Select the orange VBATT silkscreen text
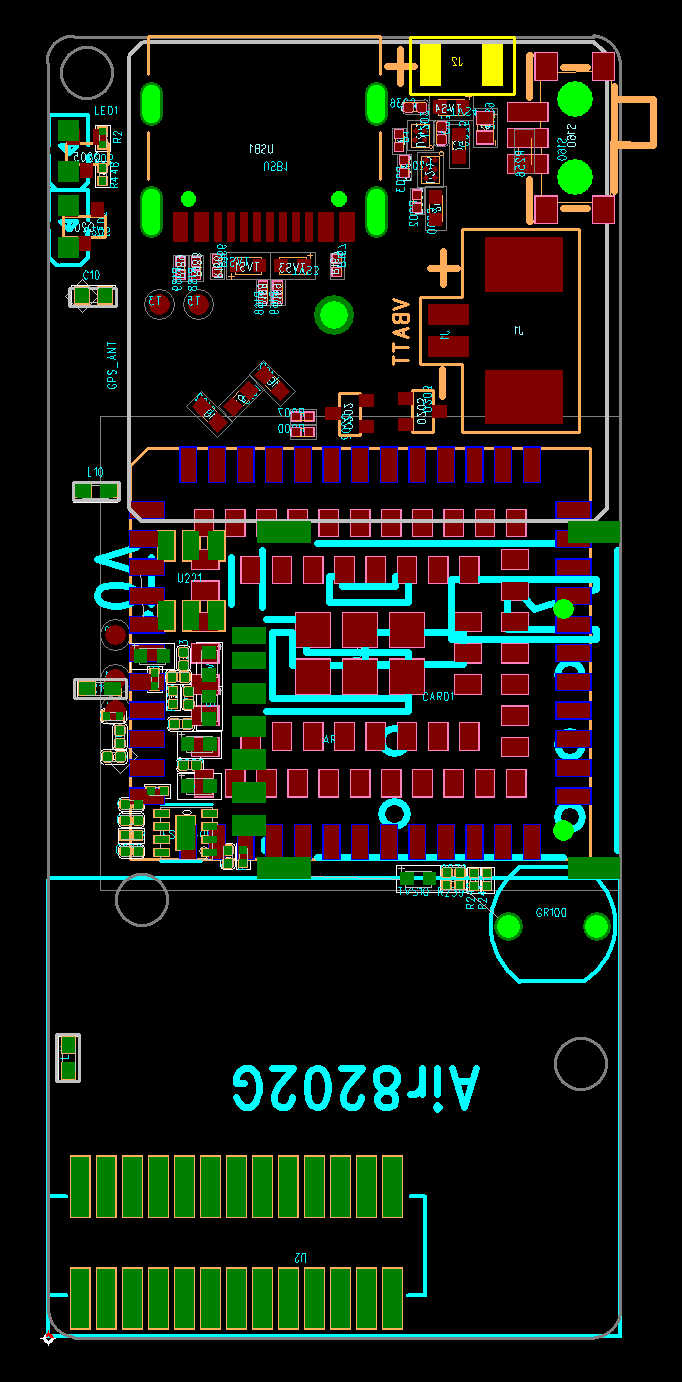The width and height of the screenshot is (682, 1382). pos(400,331)
